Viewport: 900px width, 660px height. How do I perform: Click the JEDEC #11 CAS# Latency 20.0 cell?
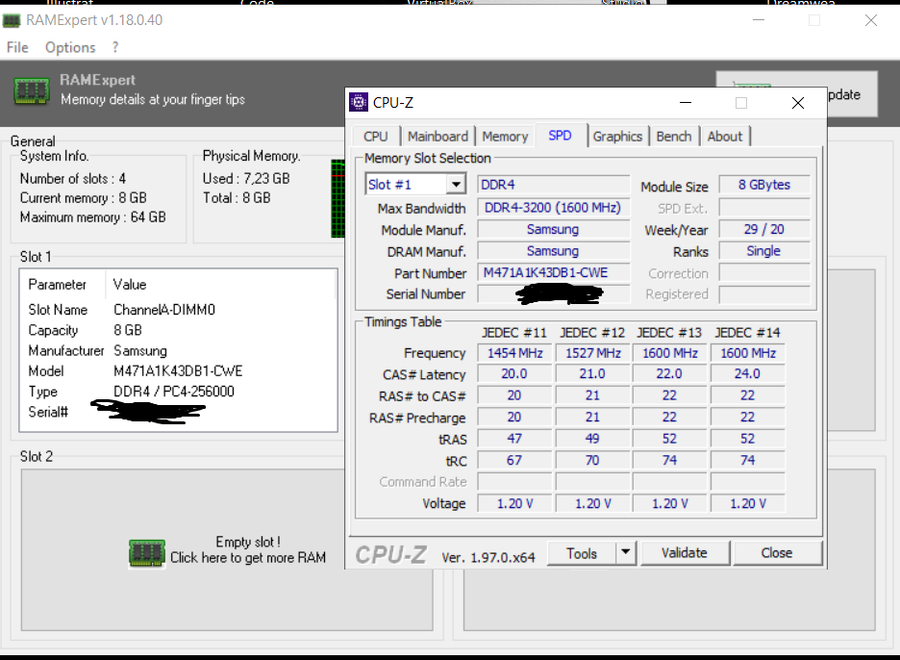click(x=515, y=374)
